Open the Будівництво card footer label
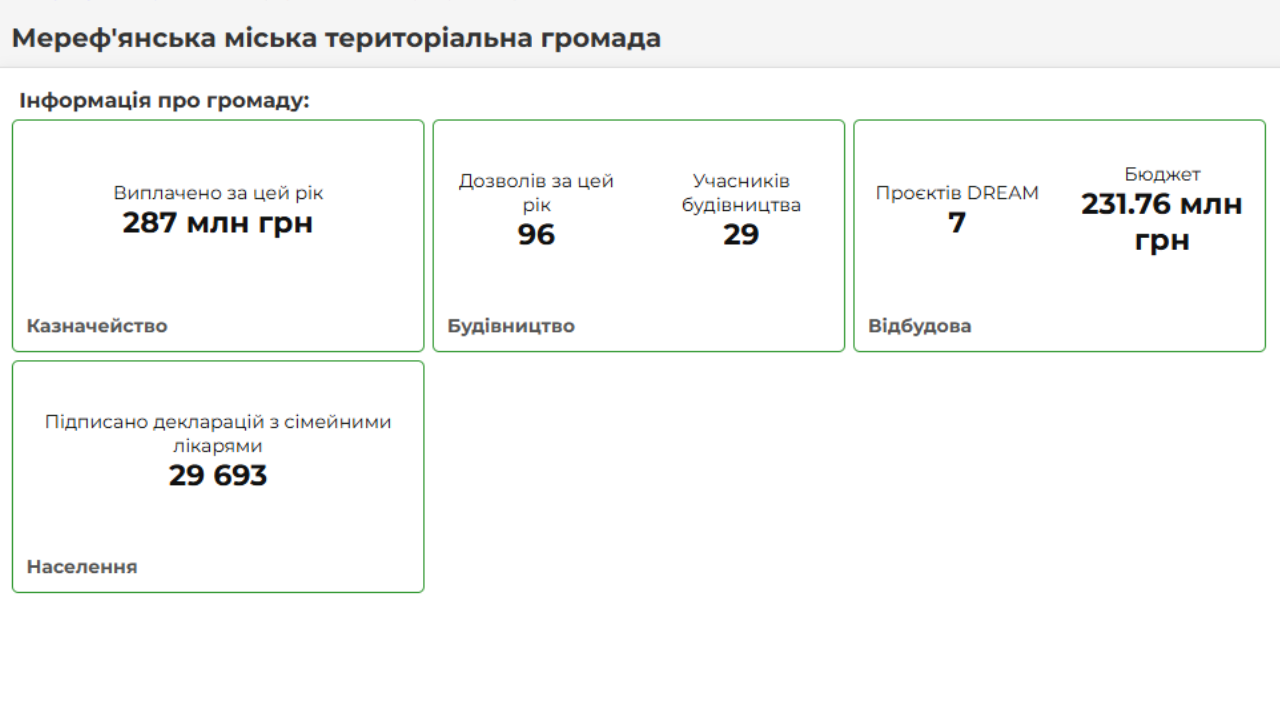Viewport: 1280px width, 720px height. 511,326
